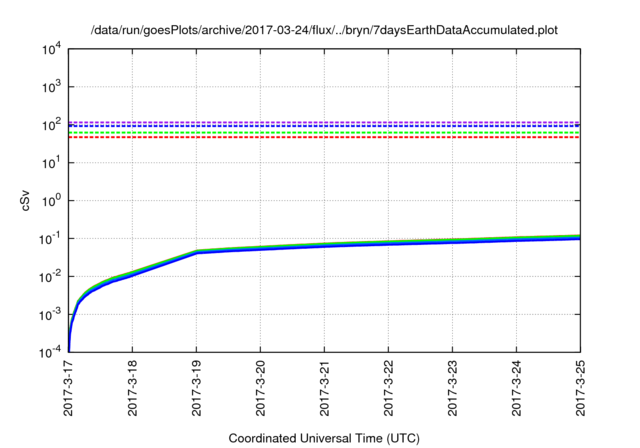640x448 pixels.
Task: Click the Coordinated Universal Time (UTC) label
Action: click(x=324, y=438)
